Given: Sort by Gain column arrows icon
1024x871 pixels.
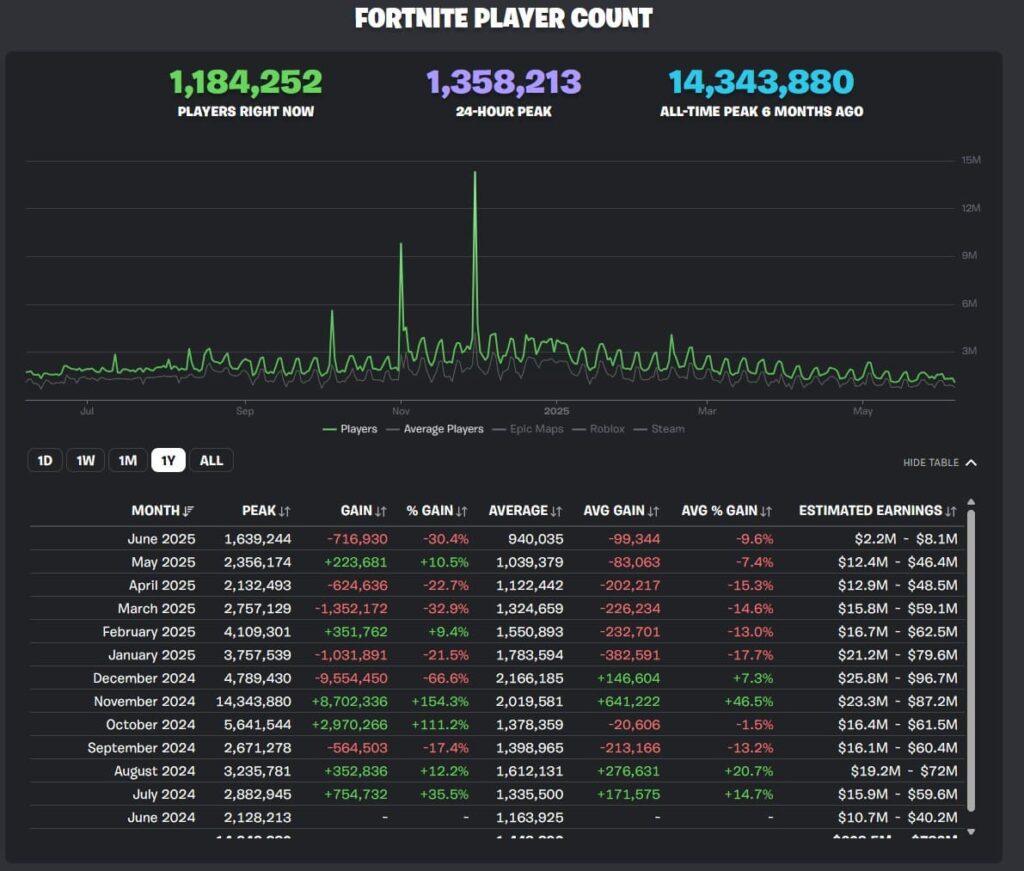Looking at the screenshot, I should pos(381,511).
